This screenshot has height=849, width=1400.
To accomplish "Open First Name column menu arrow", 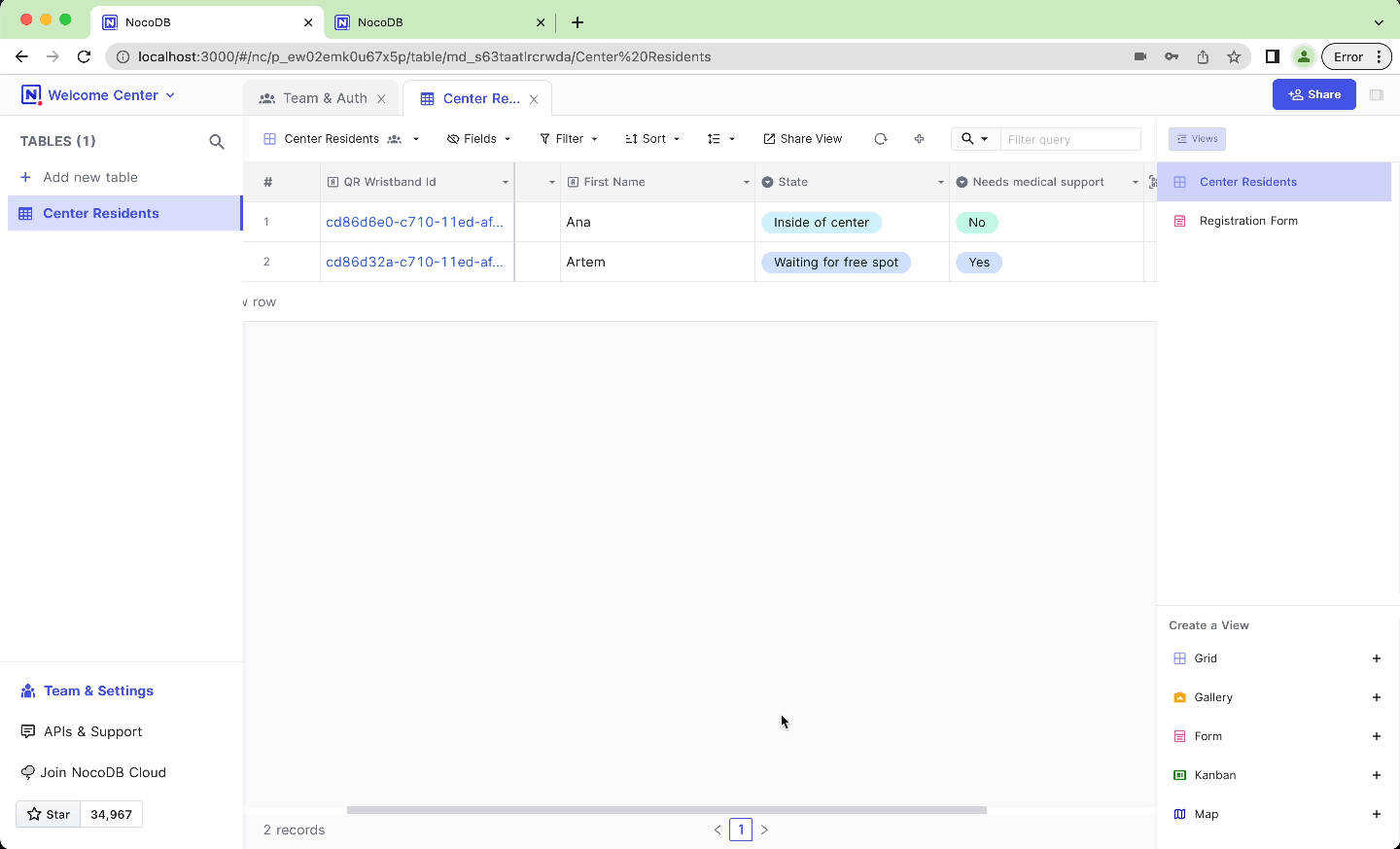I will click(747, 183).
